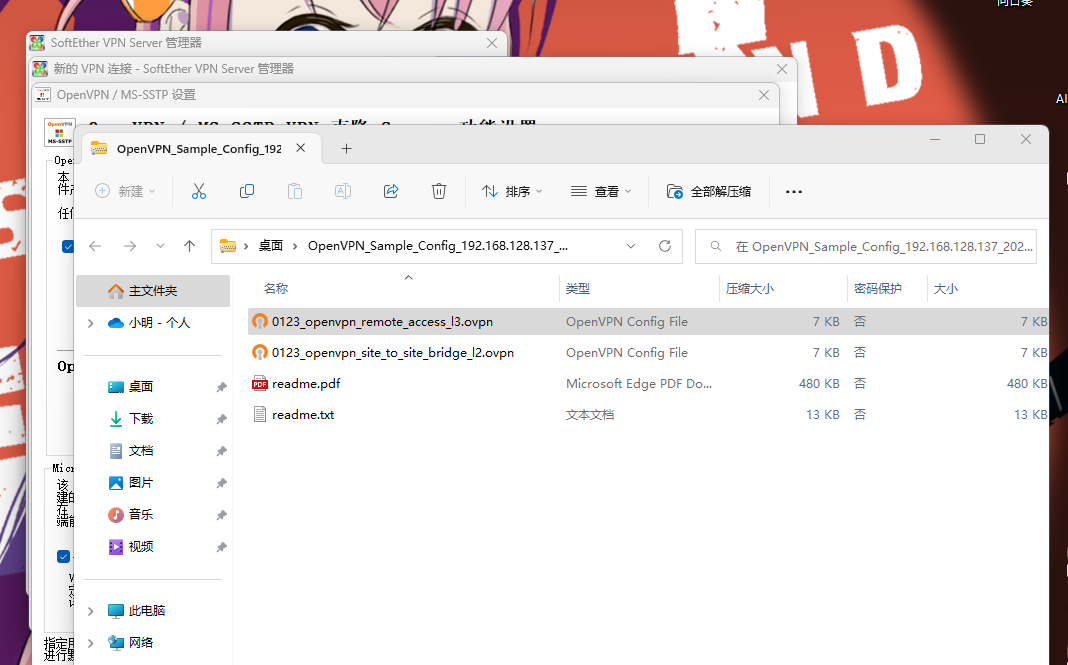Click 全部解压缩 extract all button
Screen dimensions: 1068x665
tap(709, 191)
